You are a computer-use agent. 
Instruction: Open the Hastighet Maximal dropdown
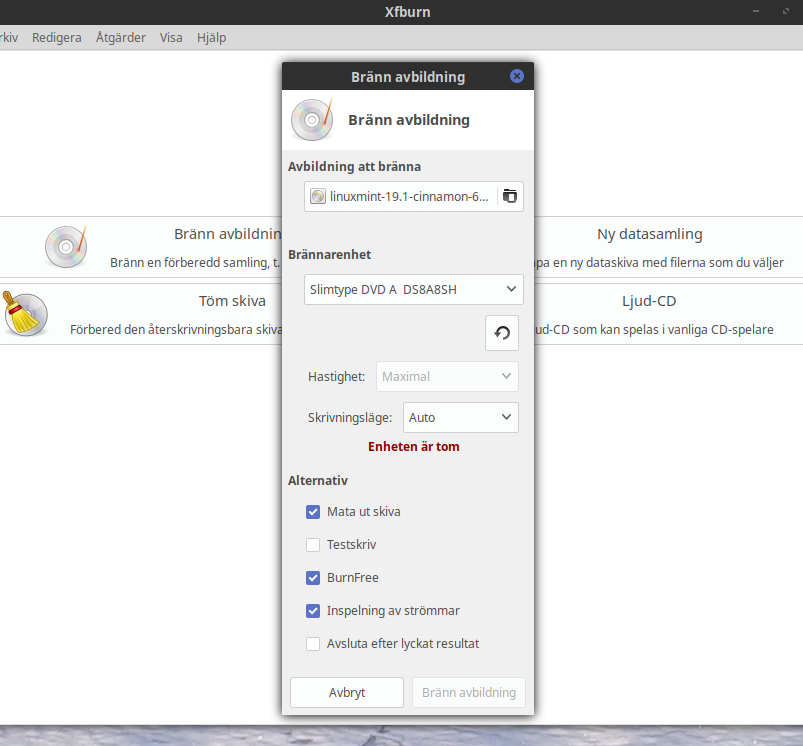pos(447,377)
